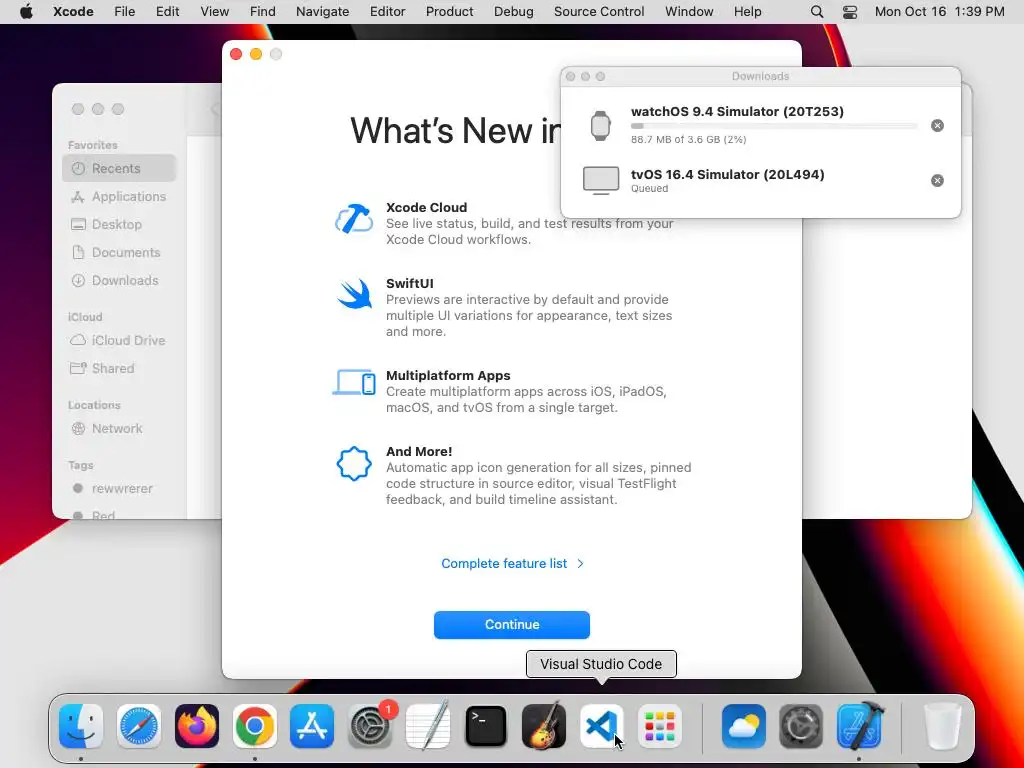Screen dimensions: 1024x768
Task: Click the watchOS simulator watch icon
Action: [x=601, y=125]
